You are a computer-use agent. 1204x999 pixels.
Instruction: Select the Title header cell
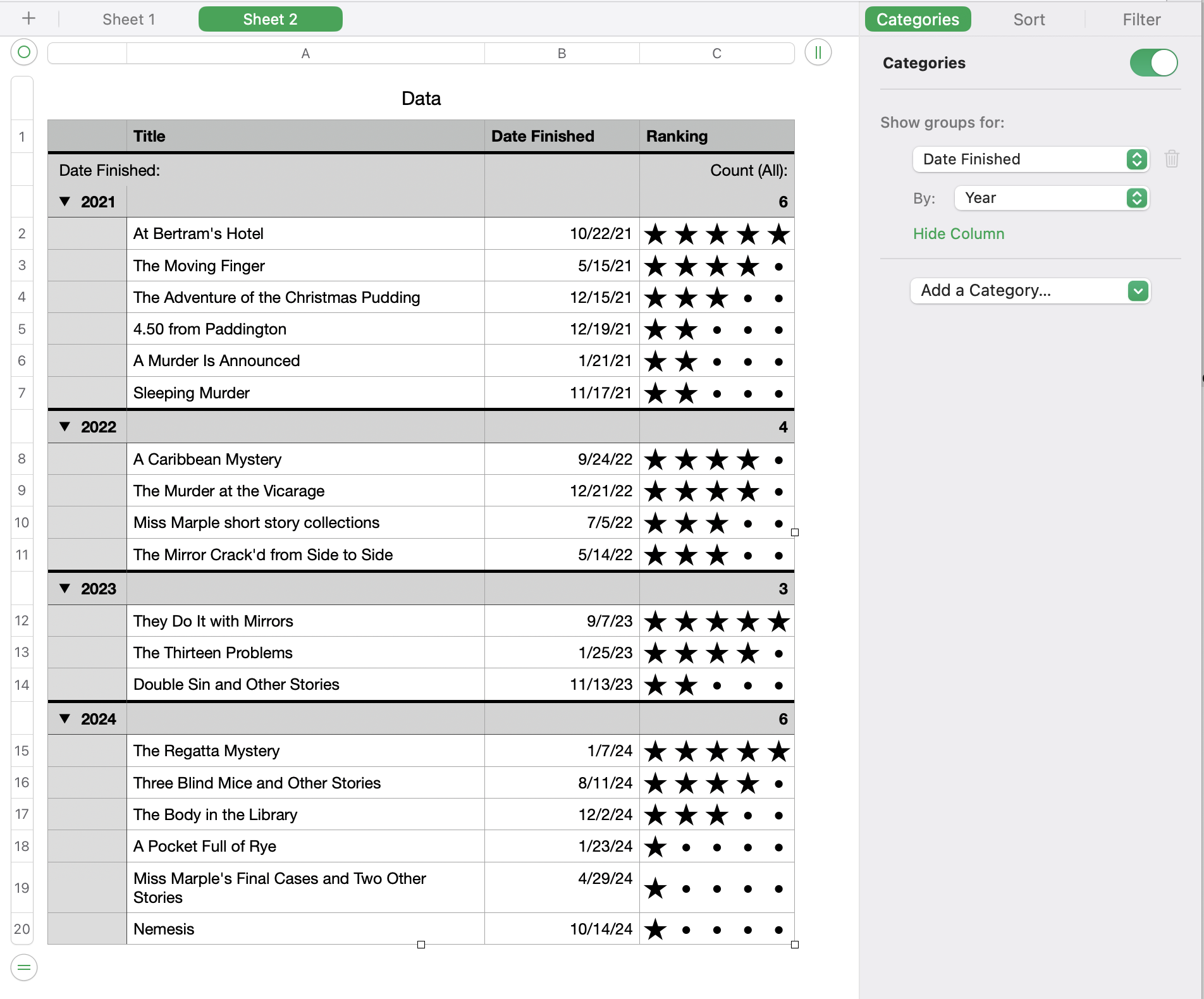305,136
